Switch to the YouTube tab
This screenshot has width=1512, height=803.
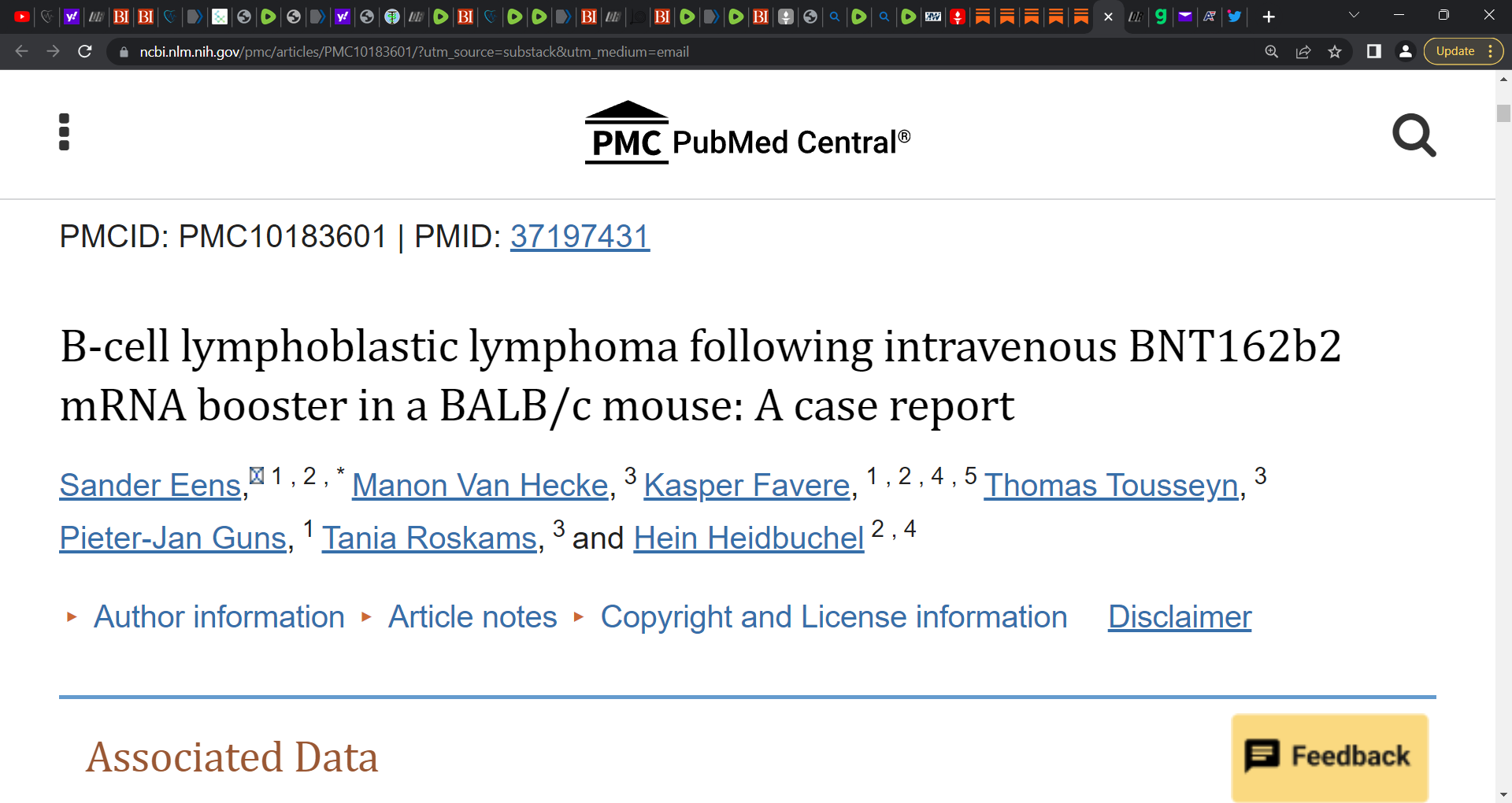(x=21, y=16)
